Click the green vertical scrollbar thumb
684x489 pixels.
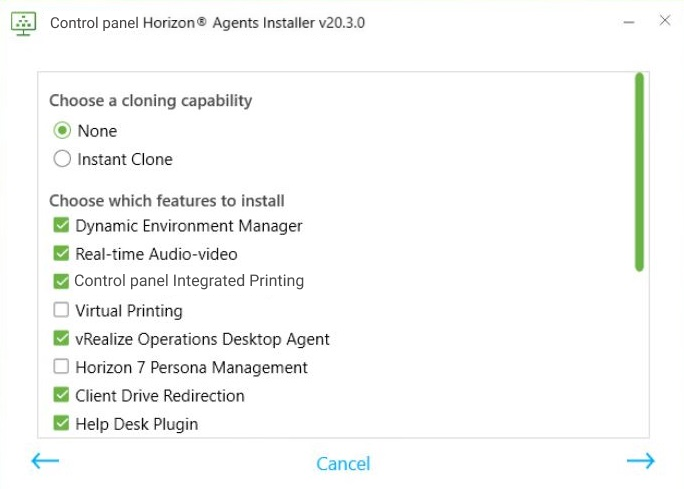tap(639, 172)
